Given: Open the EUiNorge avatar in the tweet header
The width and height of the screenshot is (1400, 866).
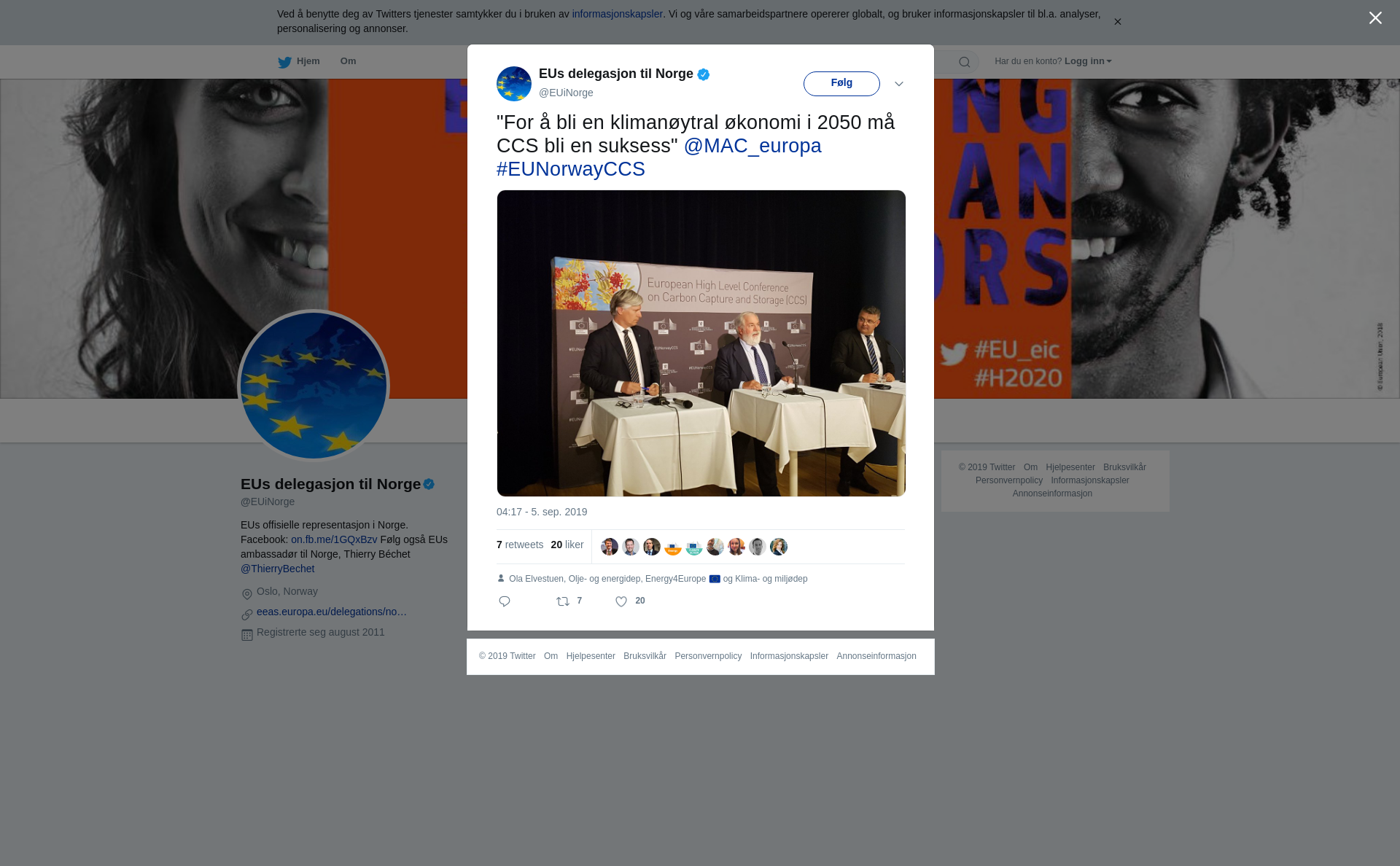Looking at the screenshot, I should pos(514,84).
